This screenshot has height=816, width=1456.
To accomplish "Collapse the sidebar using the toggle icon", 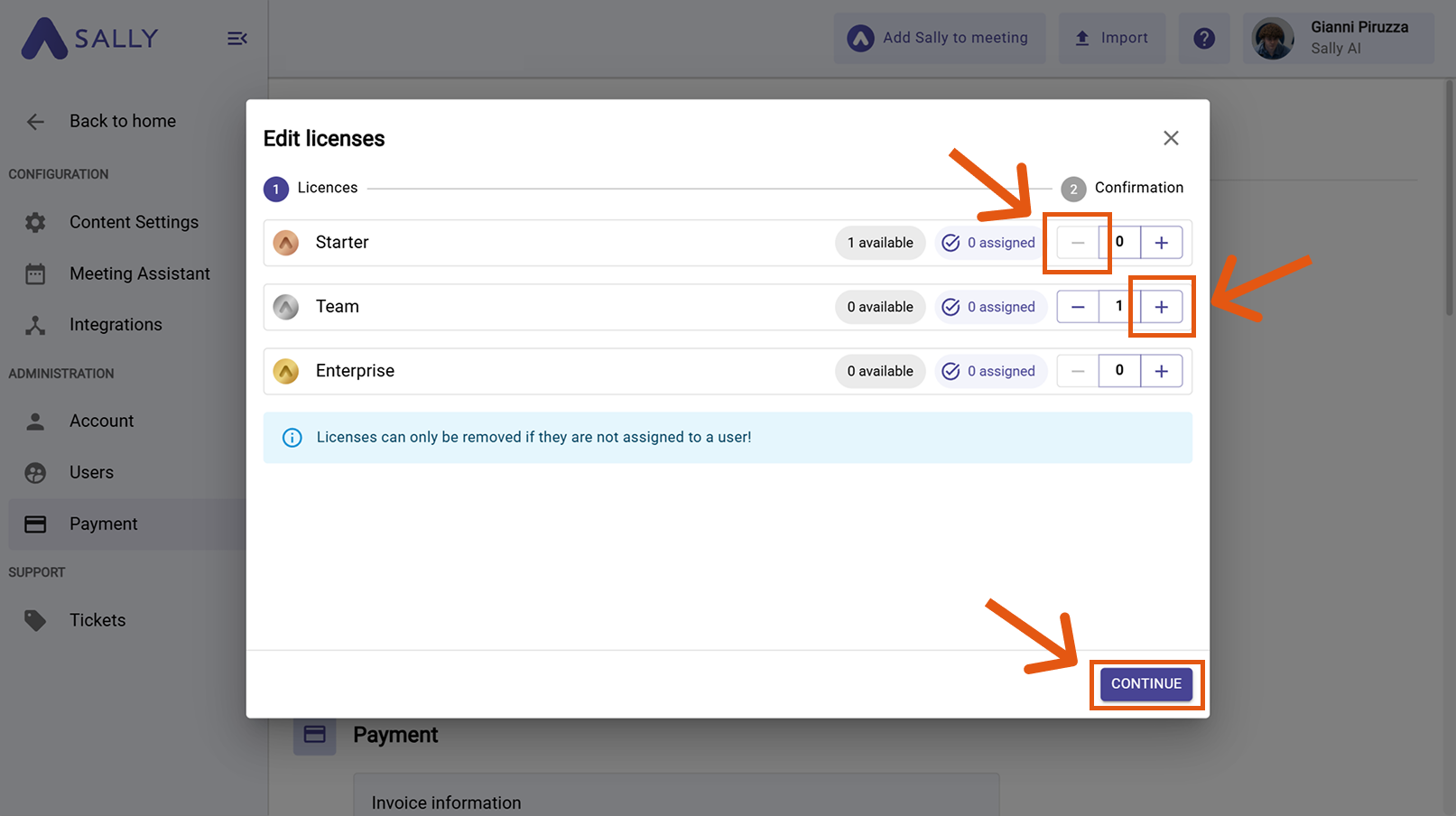I will pos(236,38).
